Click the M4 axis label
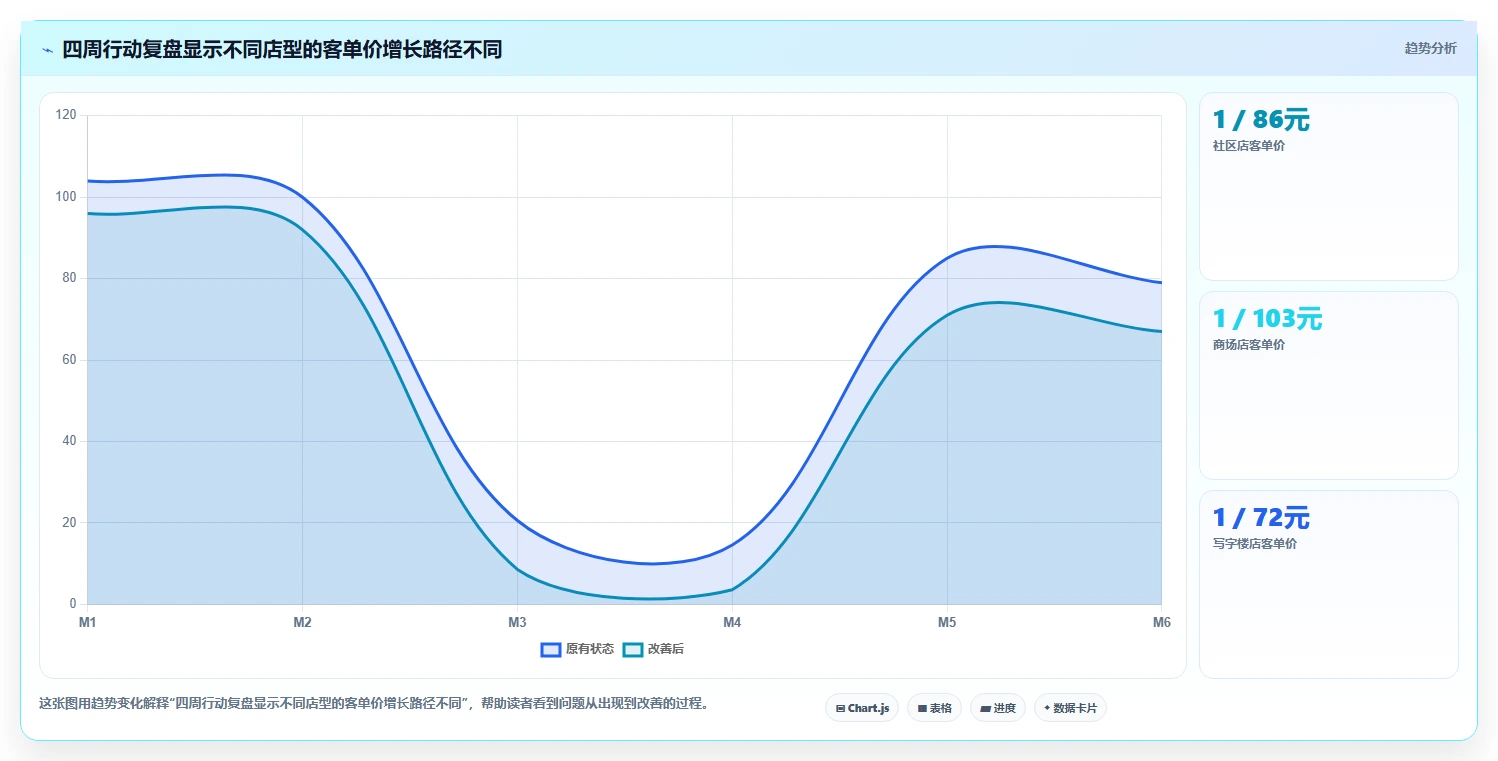 [x=732, y=622]
